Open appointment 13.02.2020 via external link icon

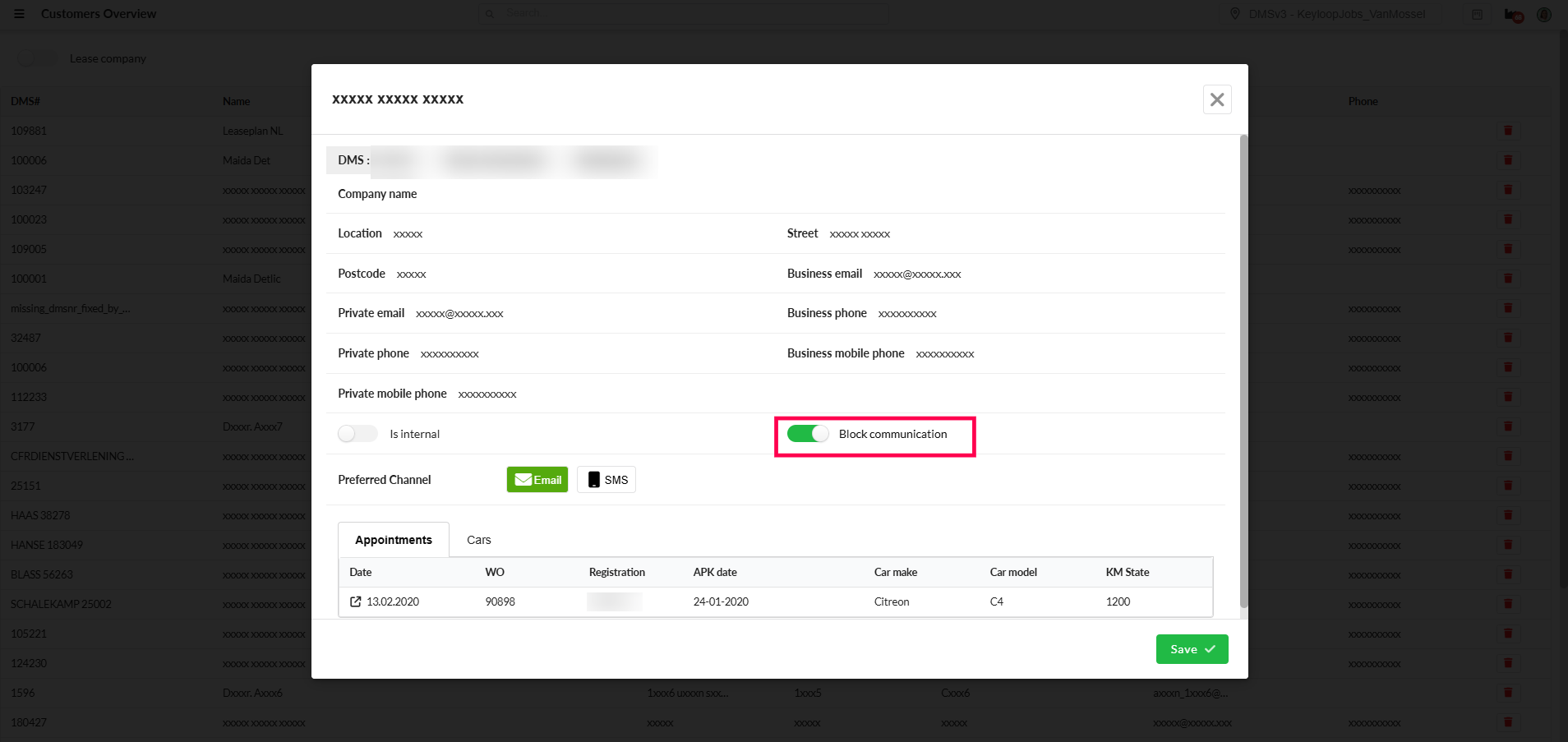(356, 602)
